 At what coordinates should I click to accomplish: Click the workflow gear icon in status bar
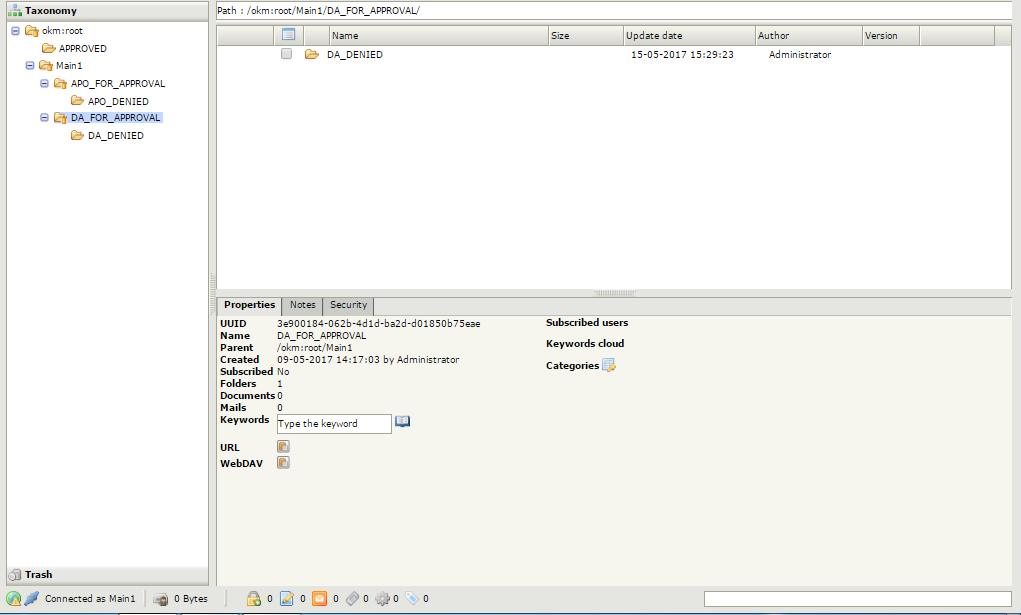pyautogui.click(x=382, y=599)
